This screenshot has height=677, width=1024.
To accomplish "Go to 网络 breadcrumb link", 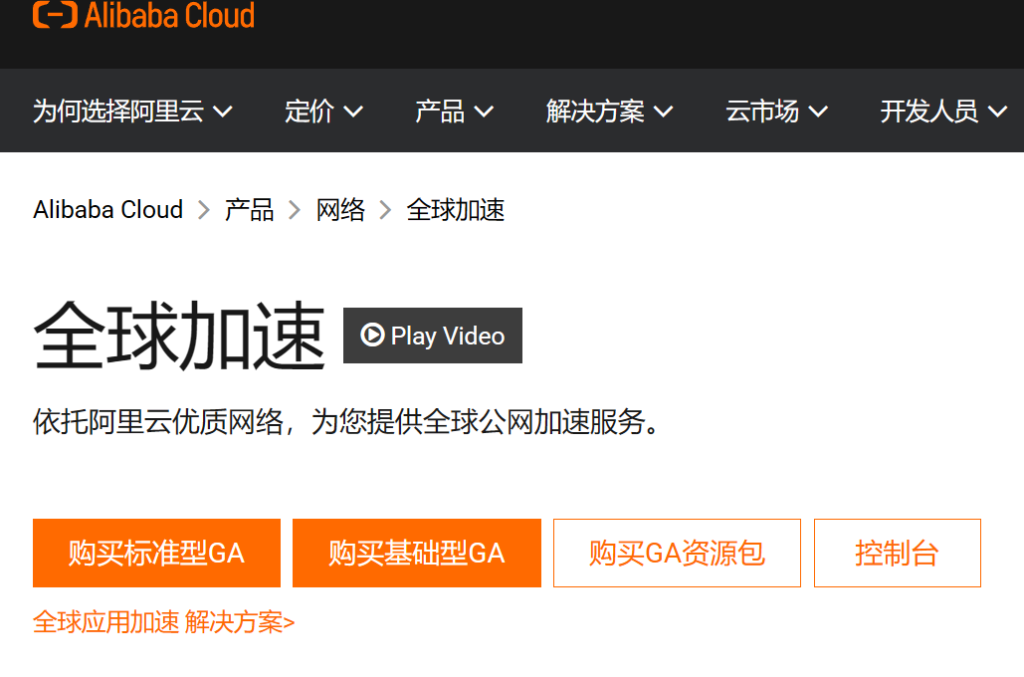I will 340,210.
